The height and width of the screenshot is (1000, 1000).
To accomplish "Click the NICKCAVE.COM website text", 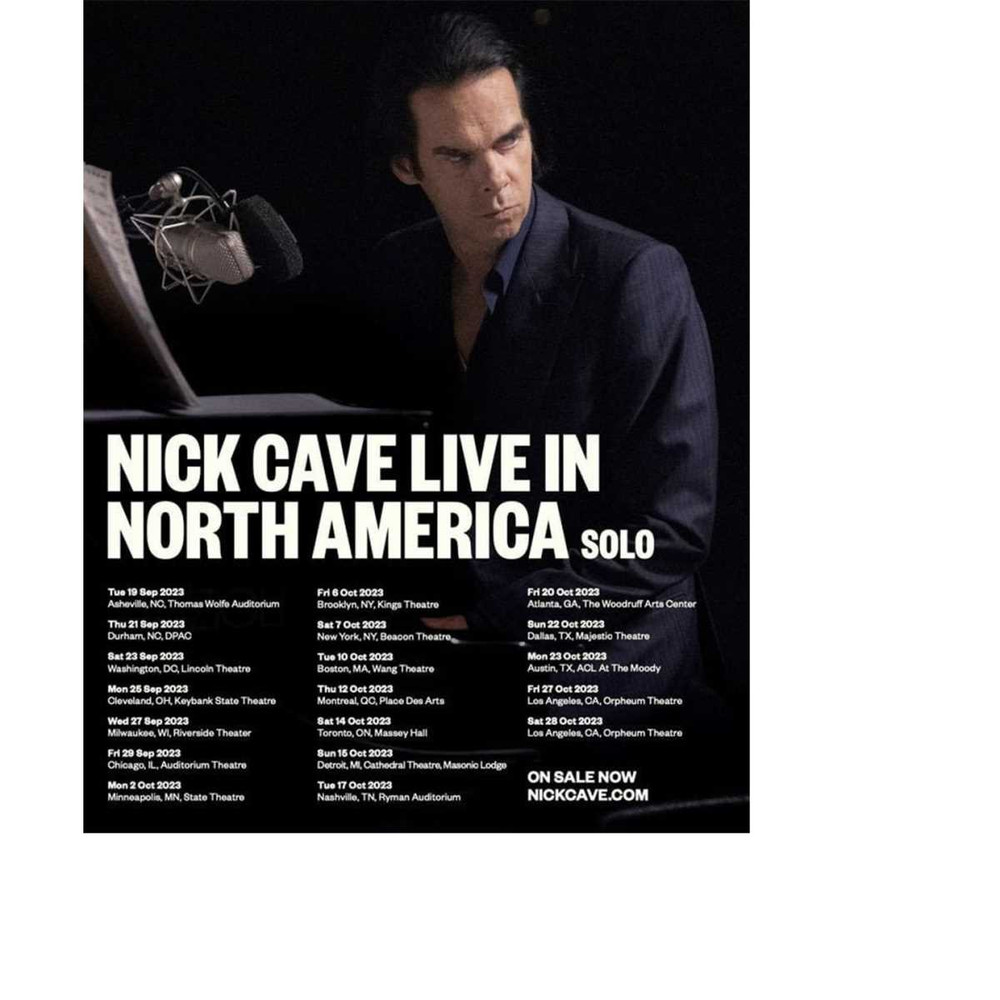I will (587, 795).
